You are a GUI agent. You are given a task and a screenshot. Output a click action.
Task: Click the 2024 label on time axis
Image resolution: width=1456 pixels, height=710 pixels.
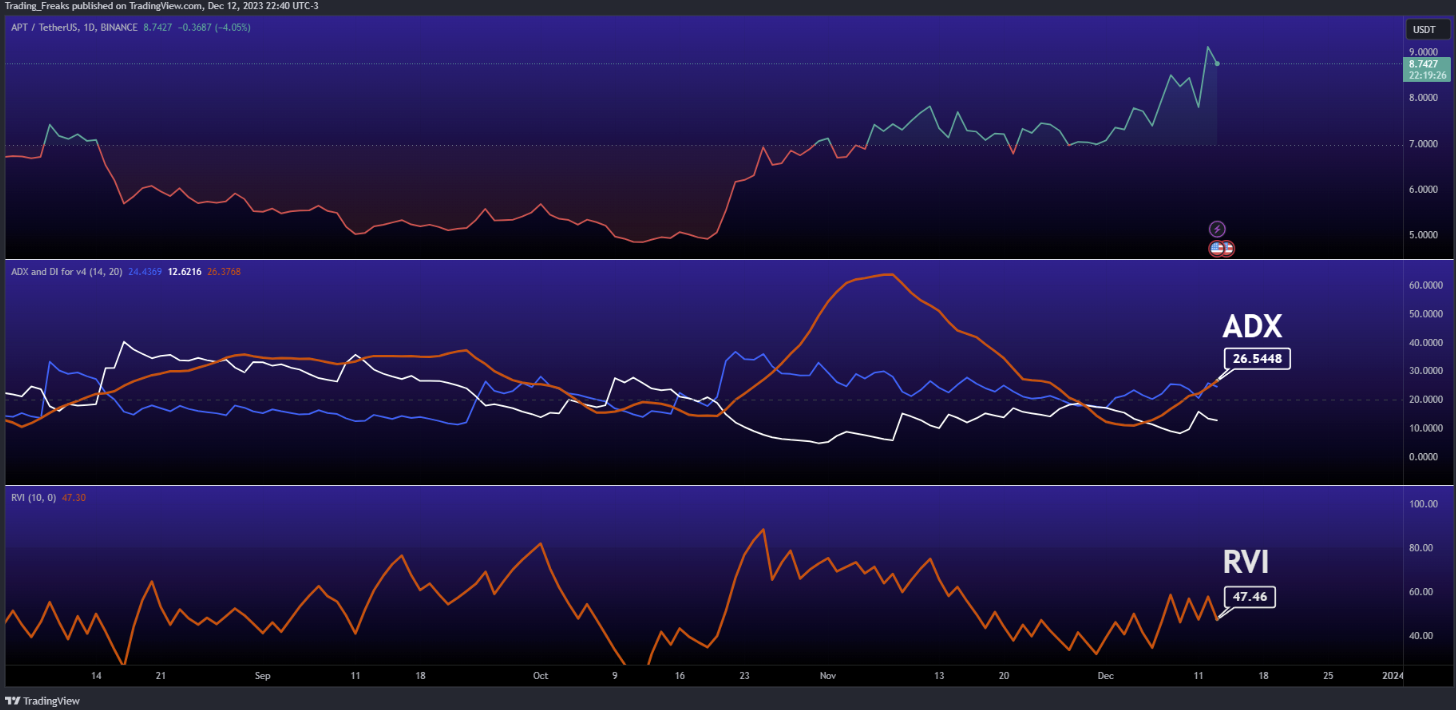[x=1391, y=675]
